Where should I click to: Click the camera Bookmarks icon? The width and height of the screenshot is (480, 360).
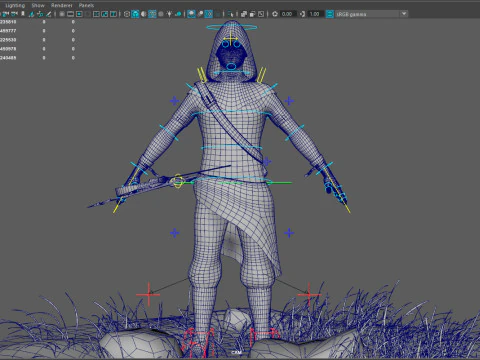[23, 14]
